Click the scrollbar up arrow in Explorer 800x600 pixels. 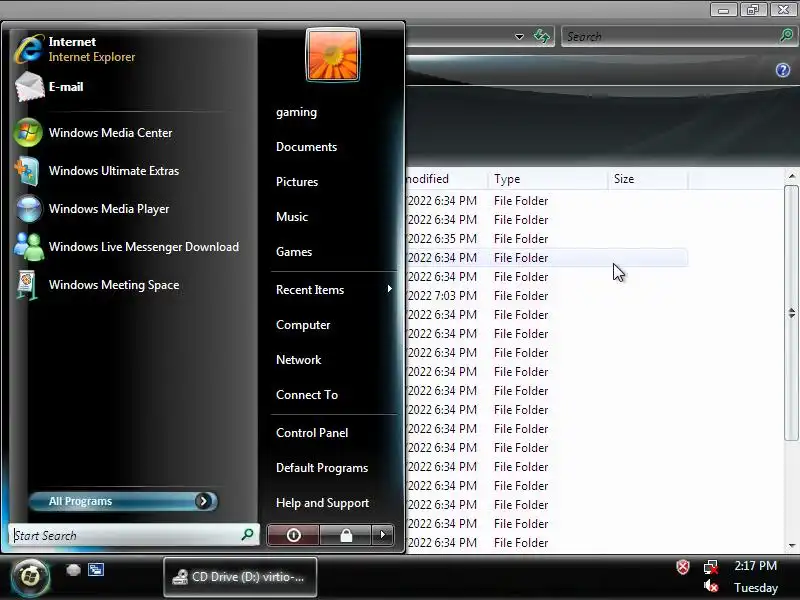[x=791, y=177]
